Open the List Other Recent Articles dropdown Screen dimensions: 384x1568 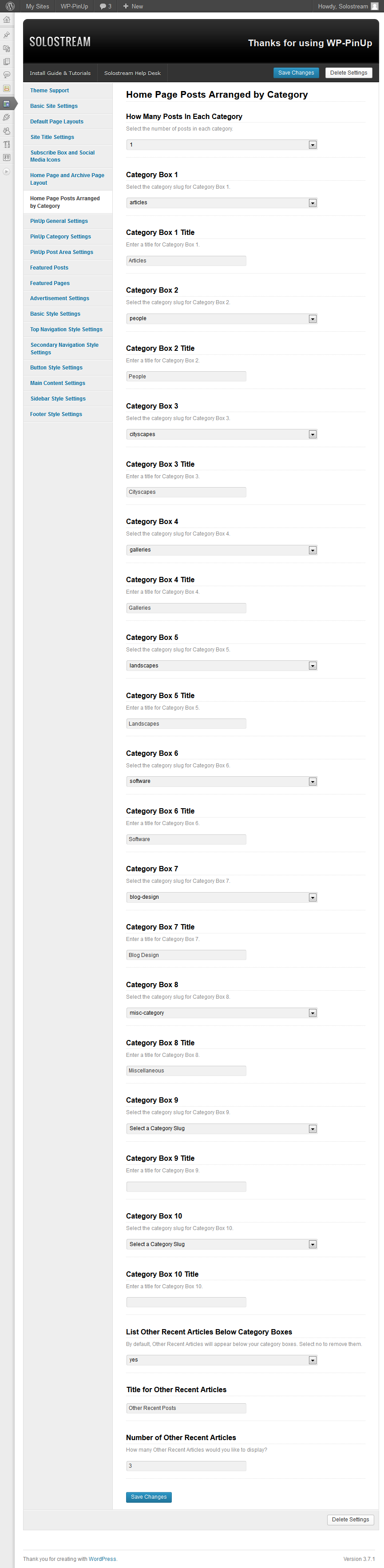[222, 1360]
